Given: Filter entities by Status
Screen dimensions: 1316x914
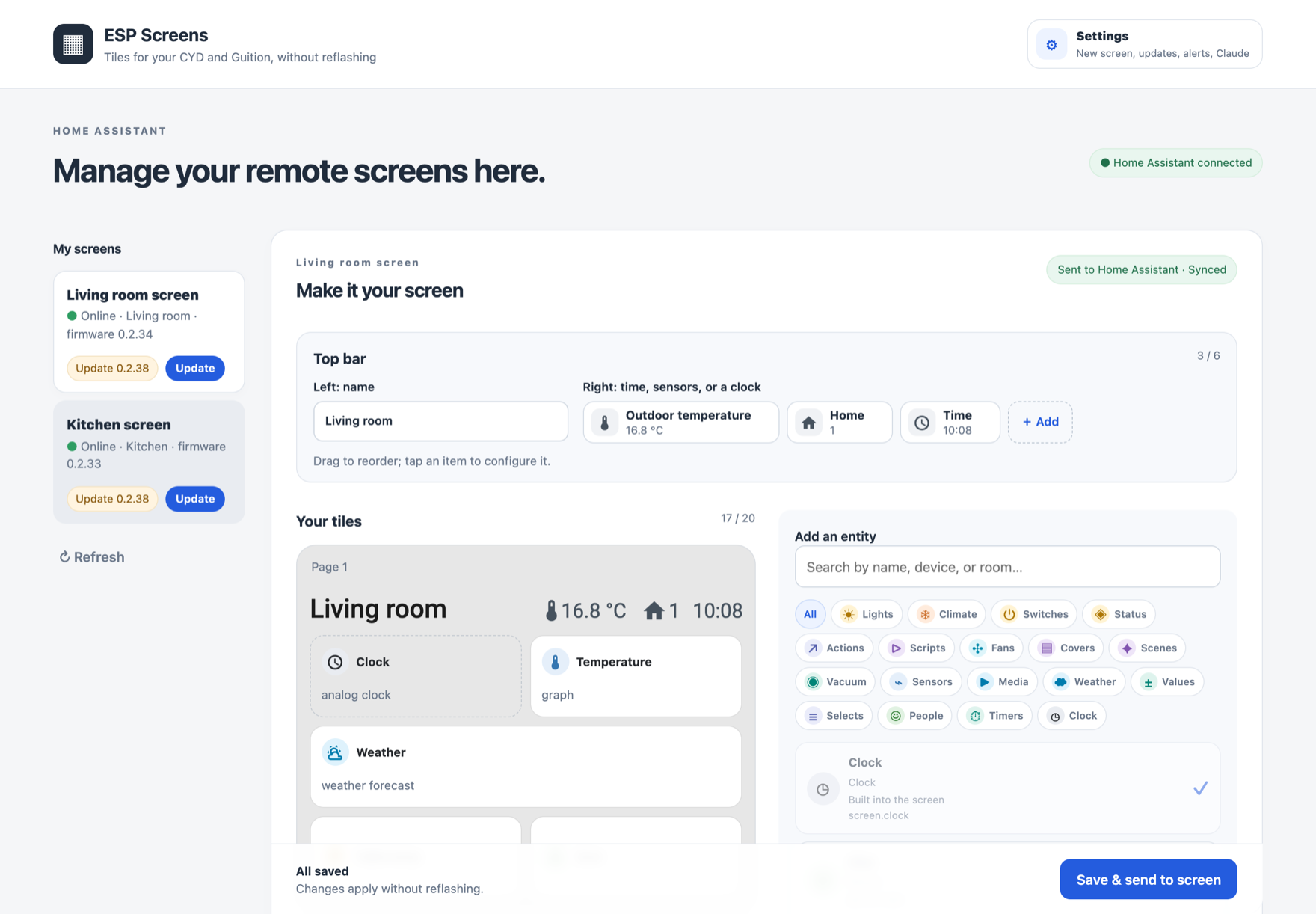Looking at the screenshot, I should pyautogui.click(x=1119, y=614).
